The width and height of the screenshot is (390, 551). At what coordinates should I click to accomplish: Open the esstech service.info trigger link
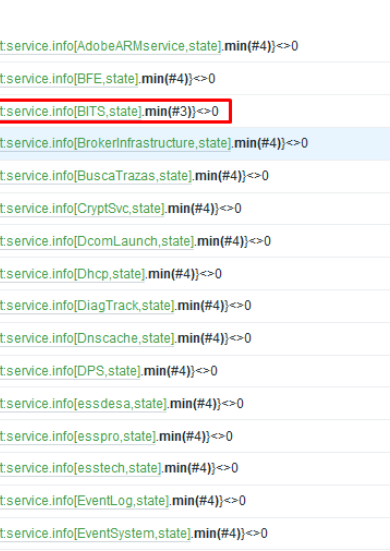80,468
